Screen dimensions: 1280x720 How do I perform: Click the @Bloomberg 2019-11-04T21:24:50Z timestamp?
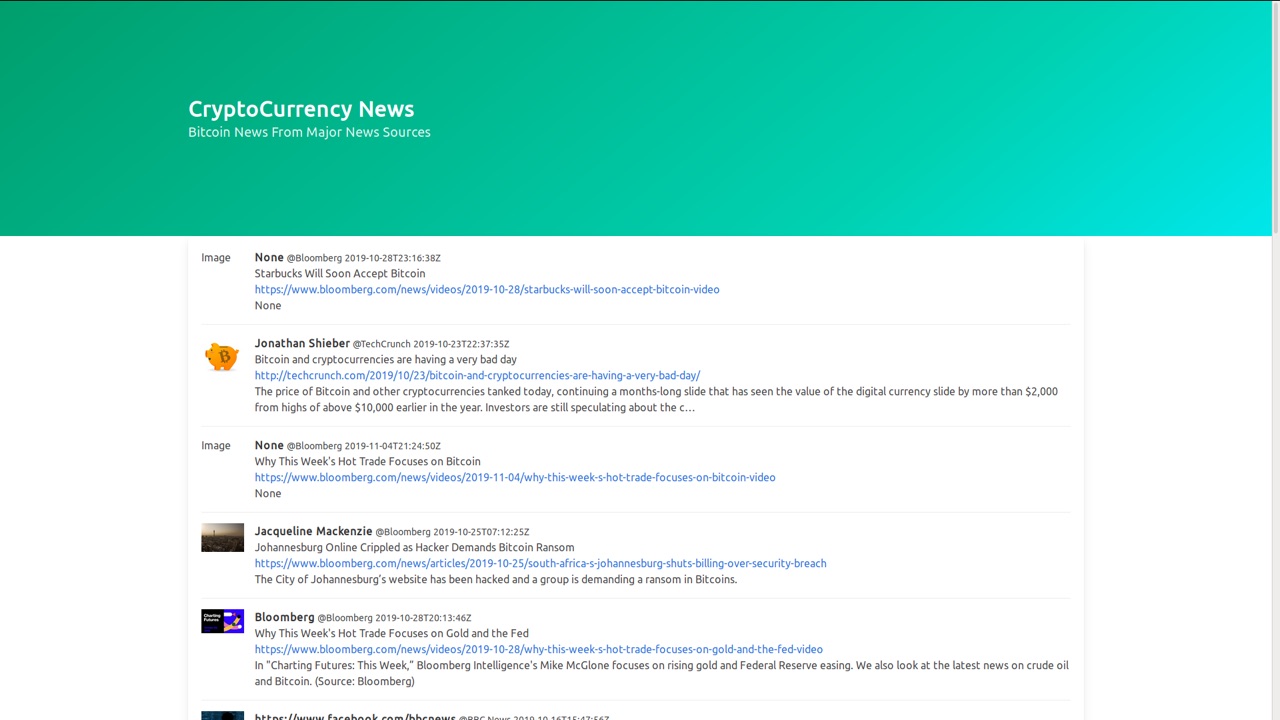[364, 446]
